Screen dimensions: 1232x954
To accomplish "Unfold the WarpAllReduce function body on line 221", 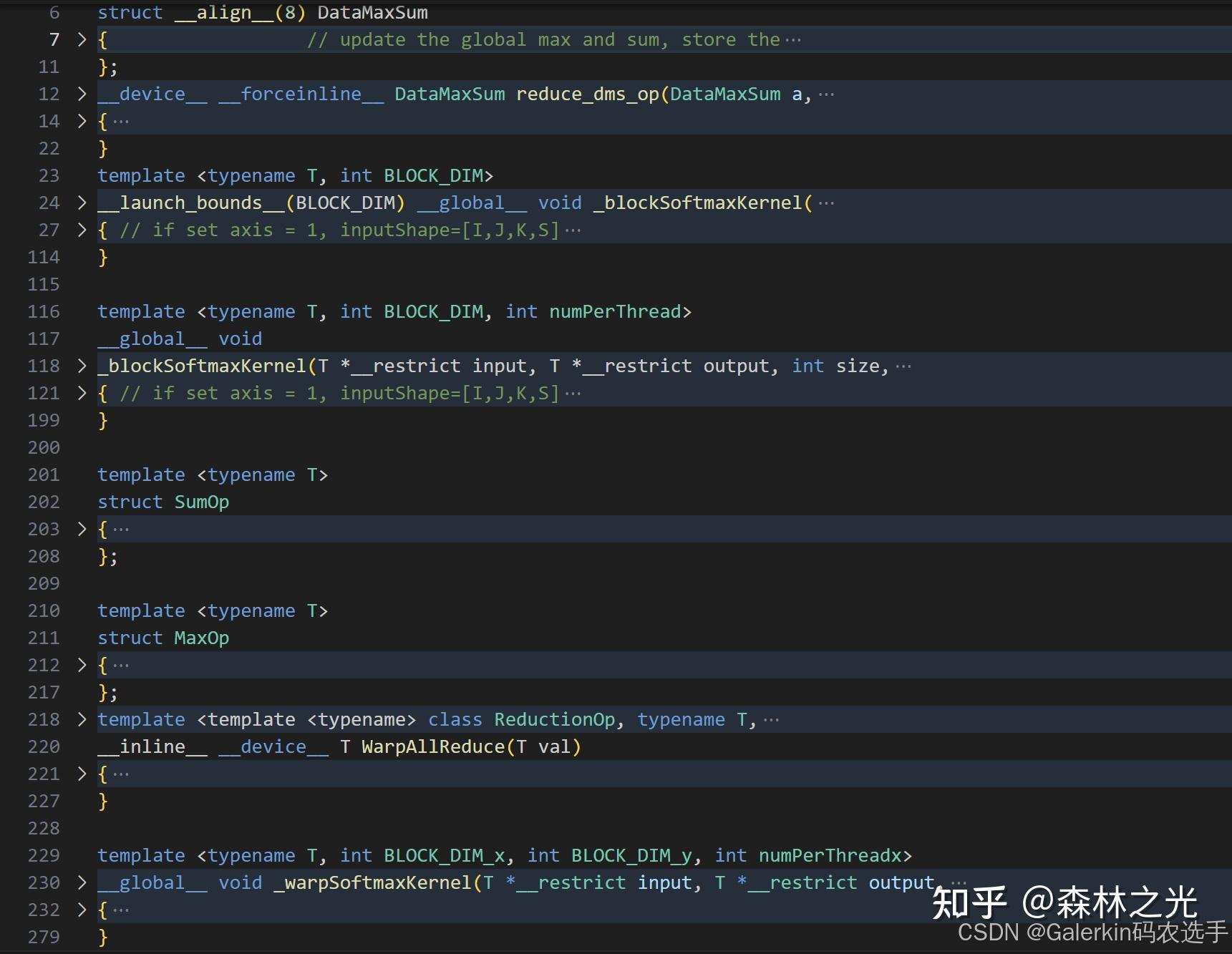I will 81,774.
